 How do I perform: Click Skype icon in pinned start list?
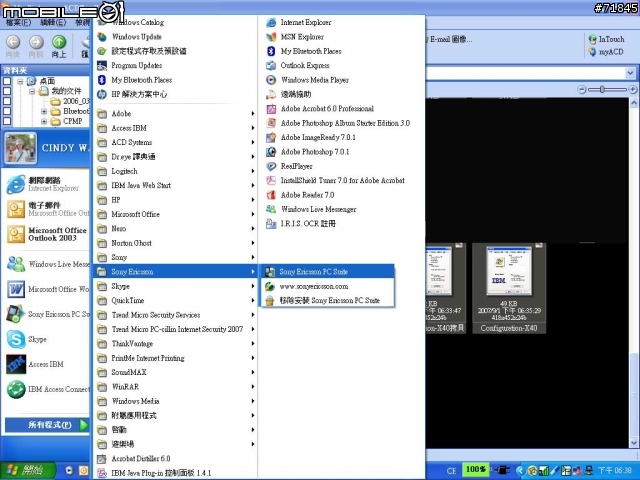click(16, 339)
